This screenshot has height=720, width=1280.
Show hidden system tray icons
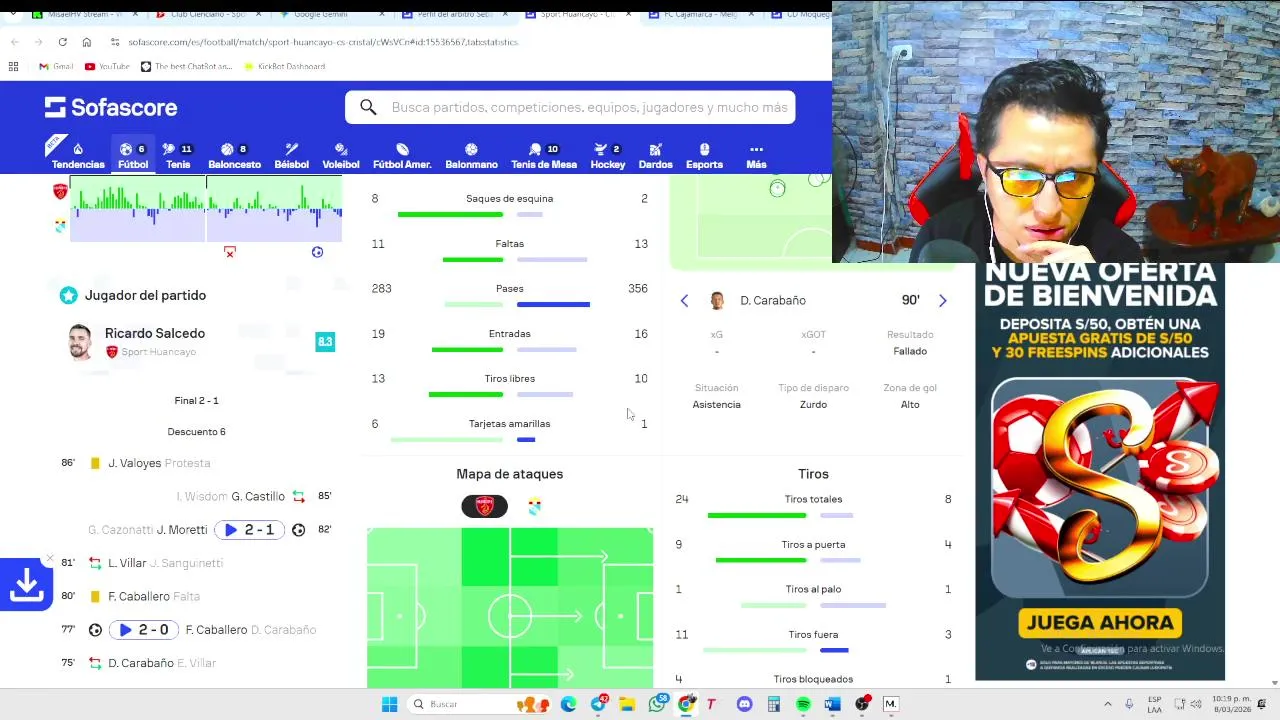[x=1107, y=704]
